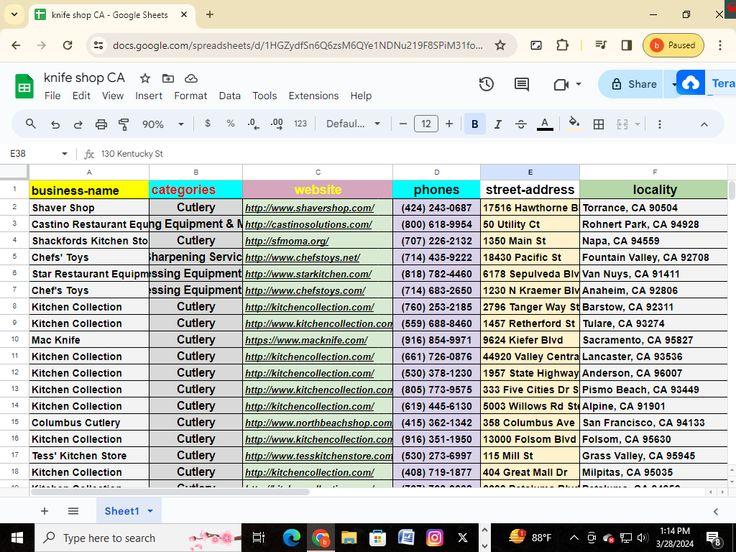Click the Undo icon in toolbar
The height and width of the screenshot is (552, 736).
point(54,124)
